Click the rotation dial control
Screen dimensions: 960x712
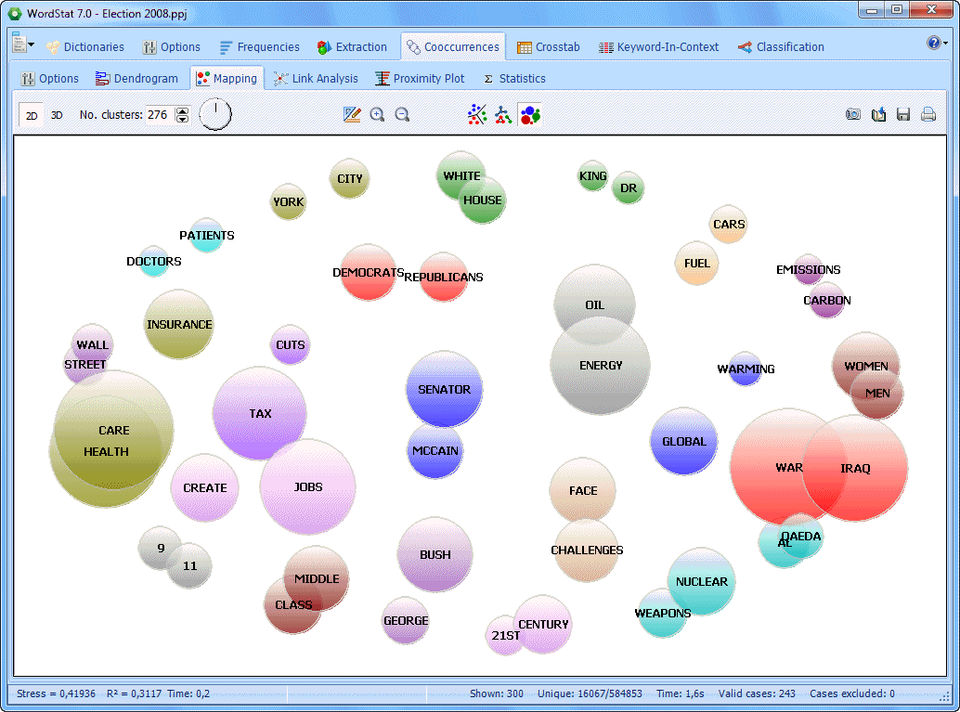[x=216, y=114]
